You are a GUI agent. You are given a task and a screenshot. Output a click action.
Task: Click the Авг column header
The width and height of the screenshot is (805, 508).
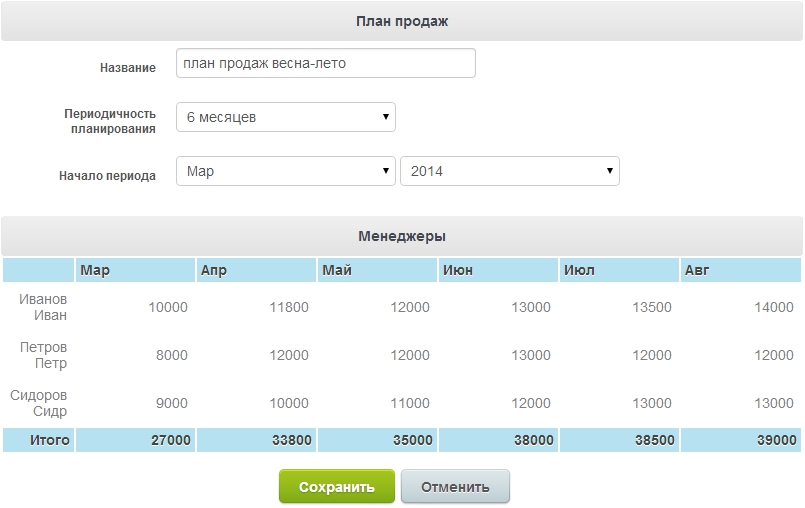(x=740, y=271)
